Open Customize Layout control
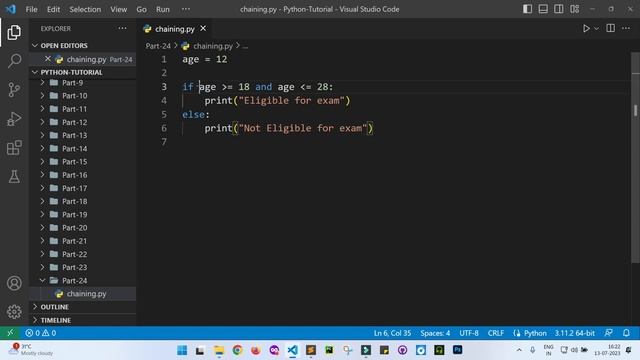 (x=575, y=9)
